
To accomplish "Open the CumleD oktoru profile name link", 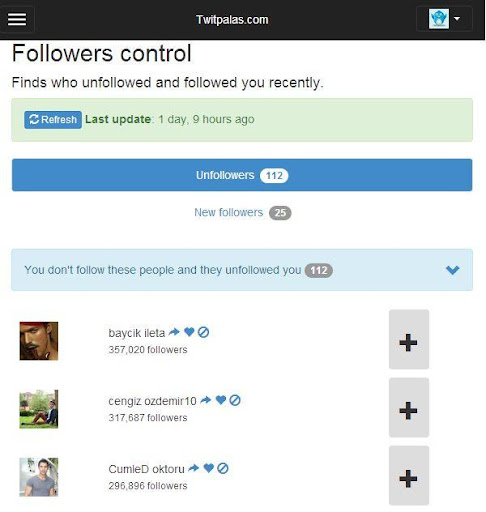I will click(146, 469).
